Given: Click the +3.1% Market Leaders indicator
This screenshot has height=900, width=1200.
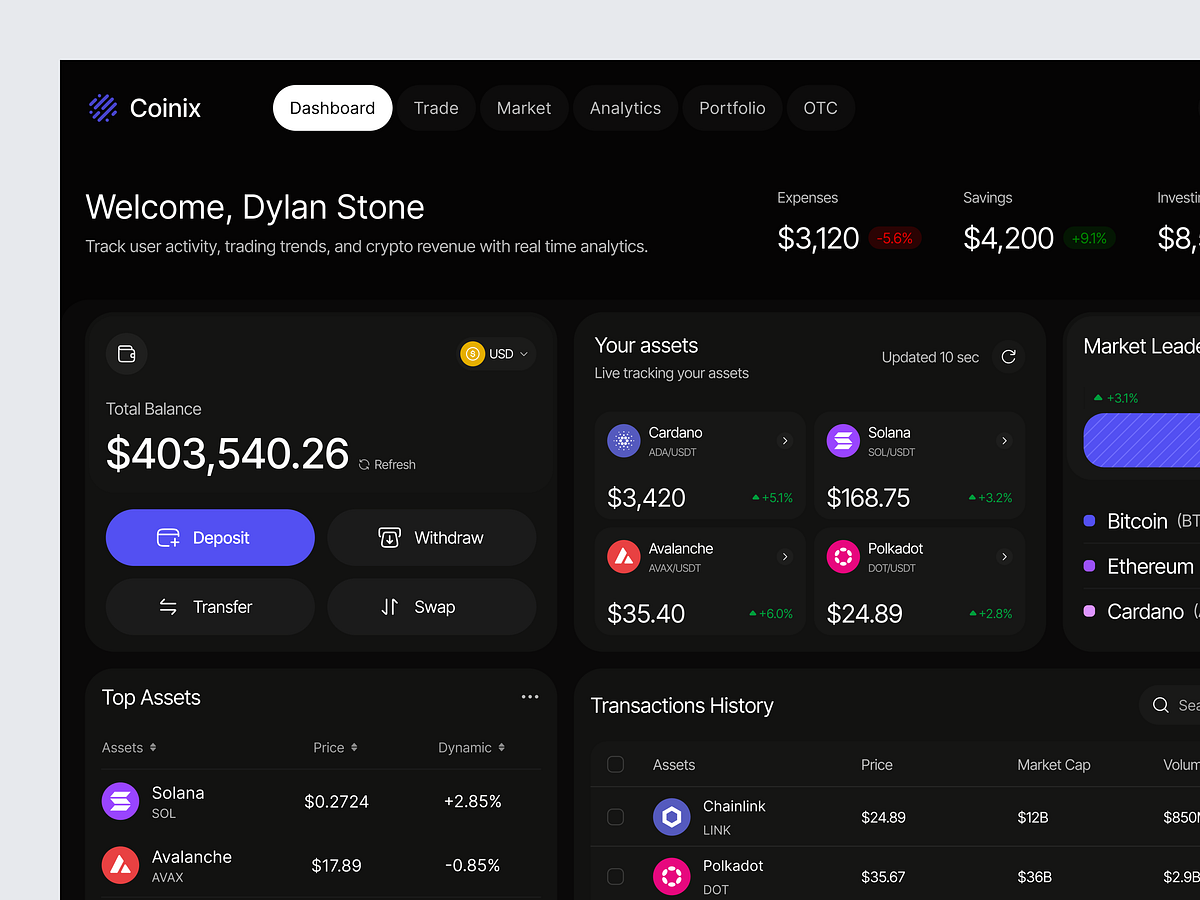Looking at the screenshot, I should (1116, 398).
